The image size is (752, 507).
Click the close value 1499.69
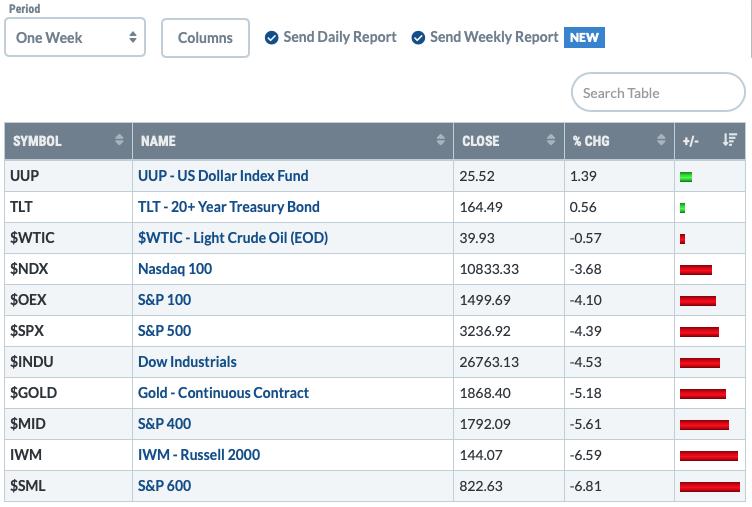[485, 300]
